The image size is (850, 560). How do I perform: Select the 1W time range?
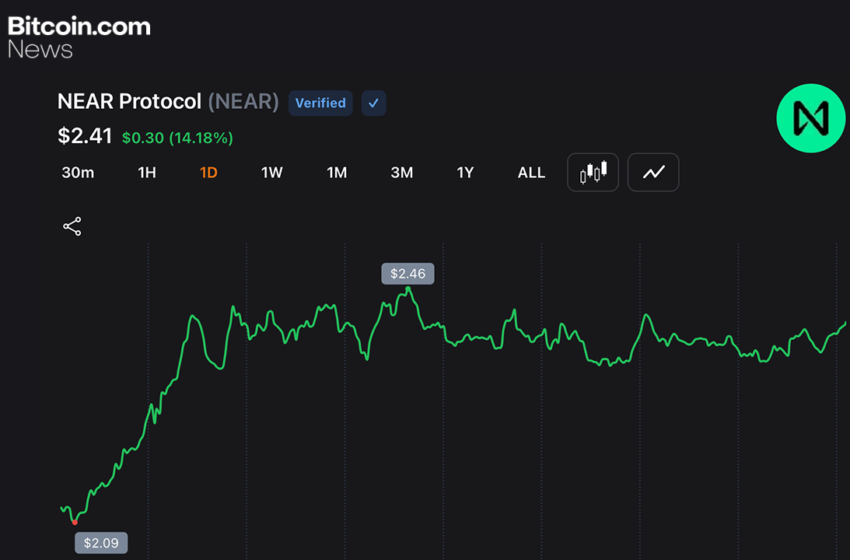click(x=272, y=172)
